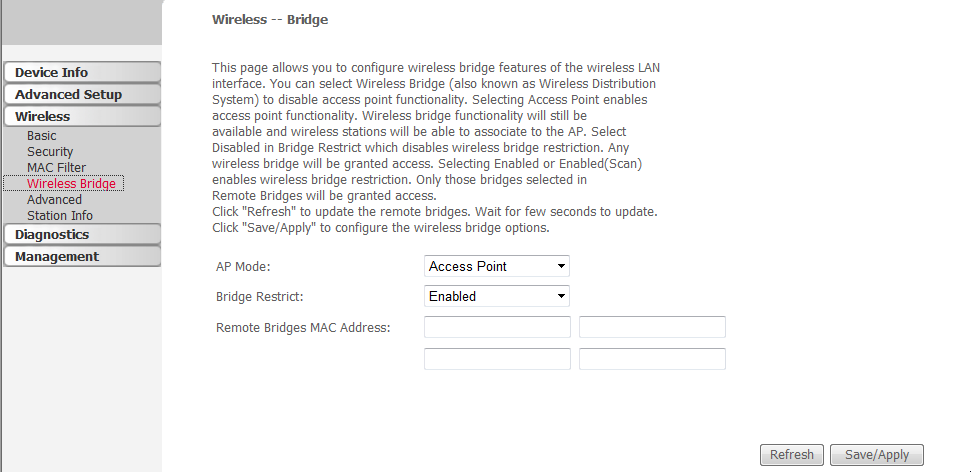The height and width of the screenshot is (472, 971).
Task: Focus the first Remote Bridges MAC field
Action: click(x=497, y=327)
